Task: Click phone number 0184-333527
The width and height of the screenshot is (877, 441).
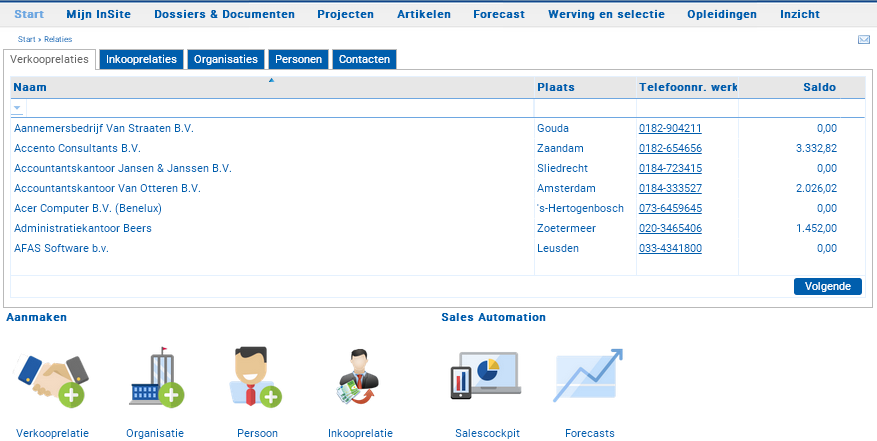Action: click(670, 189)
